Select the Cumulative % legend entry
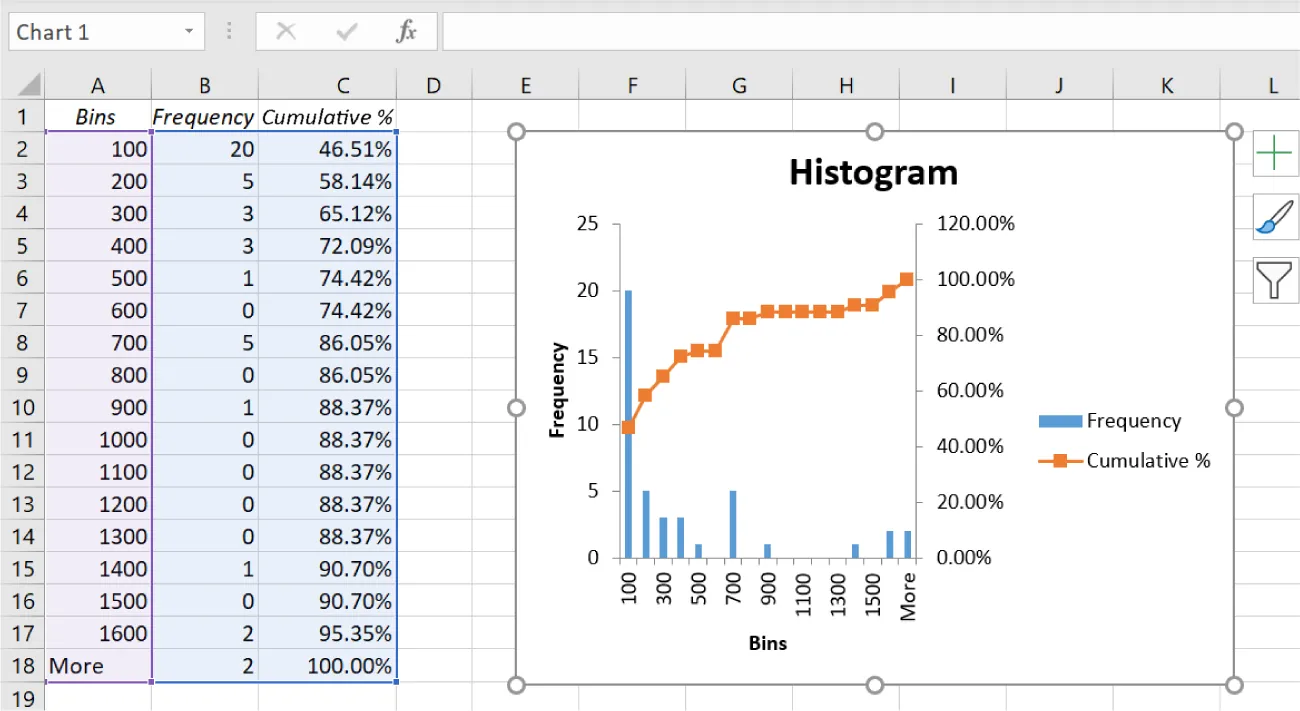The width and height of the screenshot is (1300, 711). point(1150,461)
